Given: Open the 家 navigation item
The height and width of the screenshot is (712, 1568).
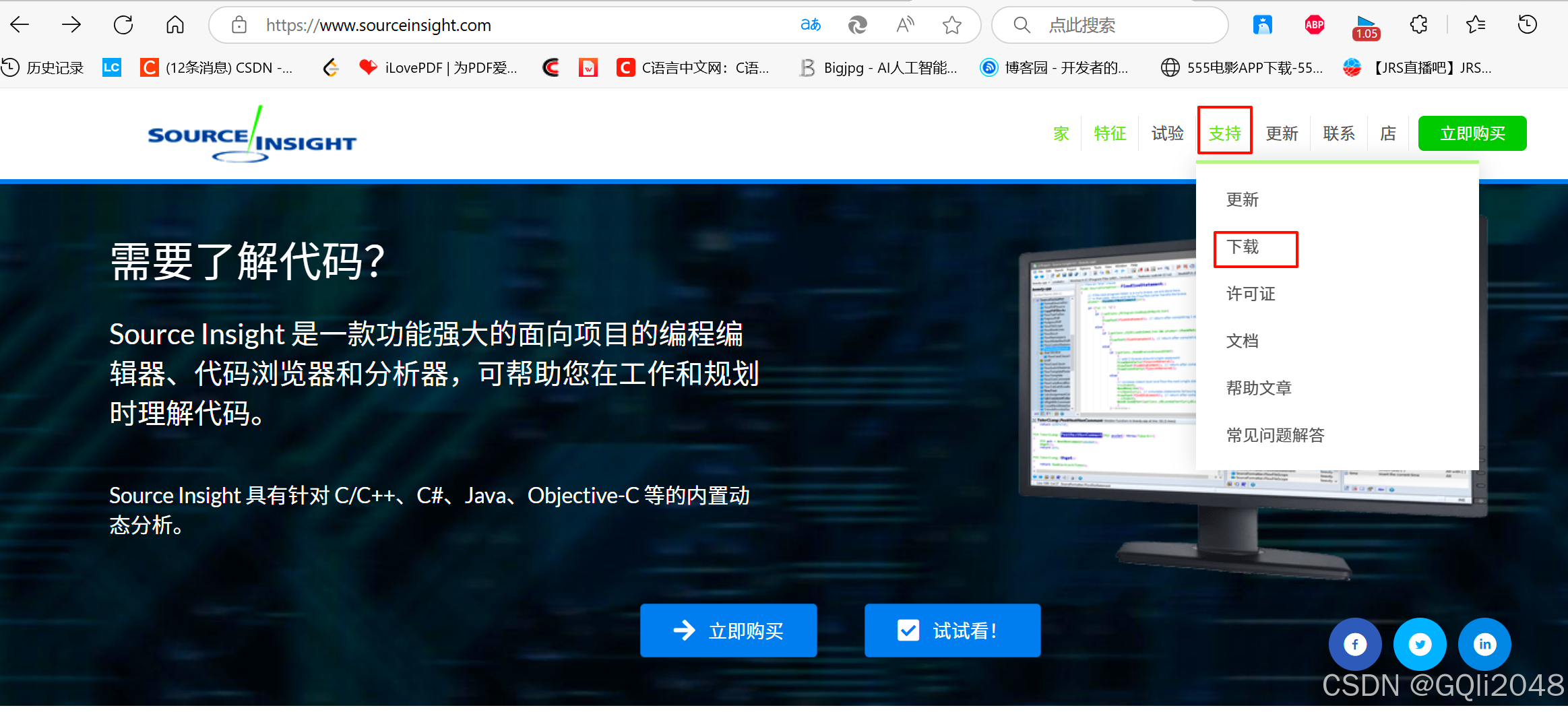Looking at the screenshot, I should [1061, 133].
